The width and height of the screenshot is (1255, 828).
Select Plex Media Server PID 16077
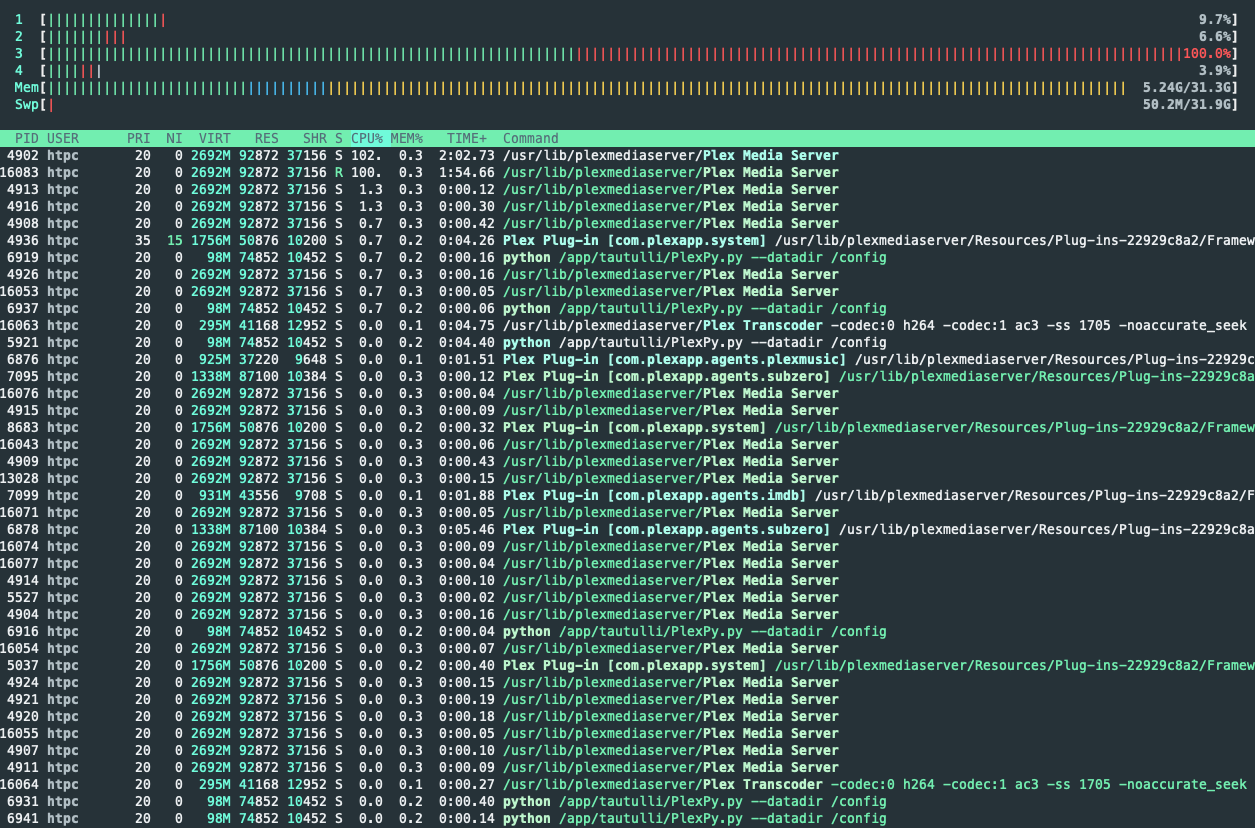627,563
